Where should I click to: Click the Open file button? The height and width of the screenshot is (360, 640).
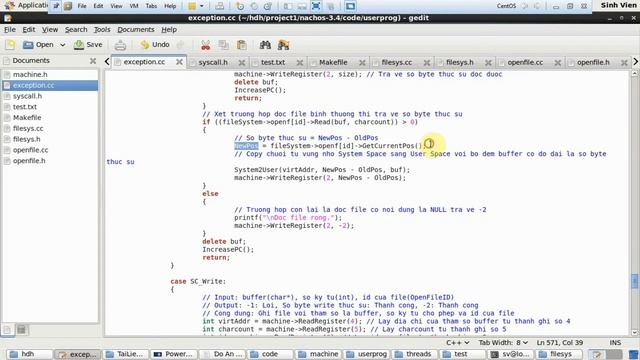click(38, 45)
